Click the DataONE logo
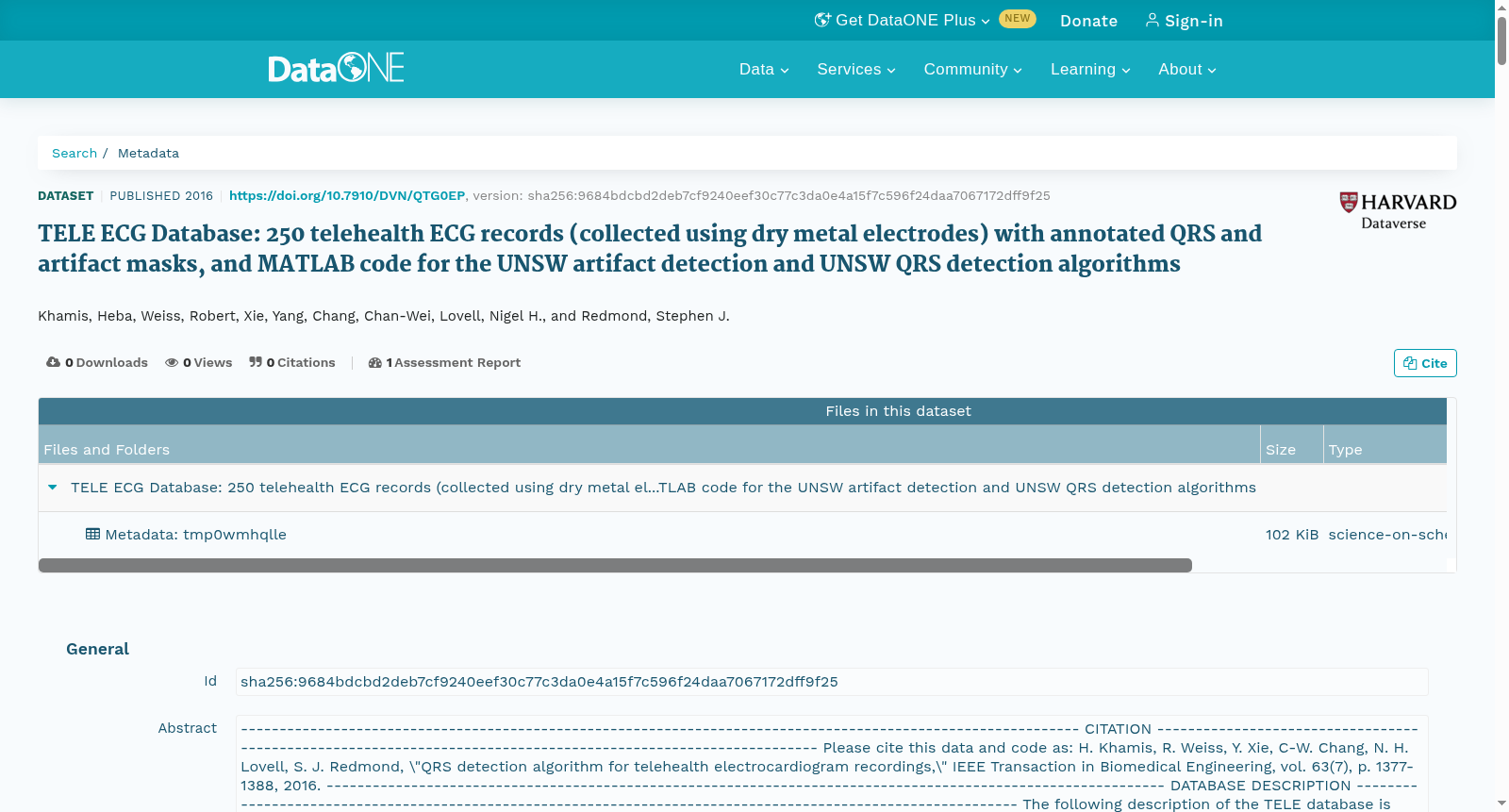This screenshot has height=812, width=1509. pos(336,68)
